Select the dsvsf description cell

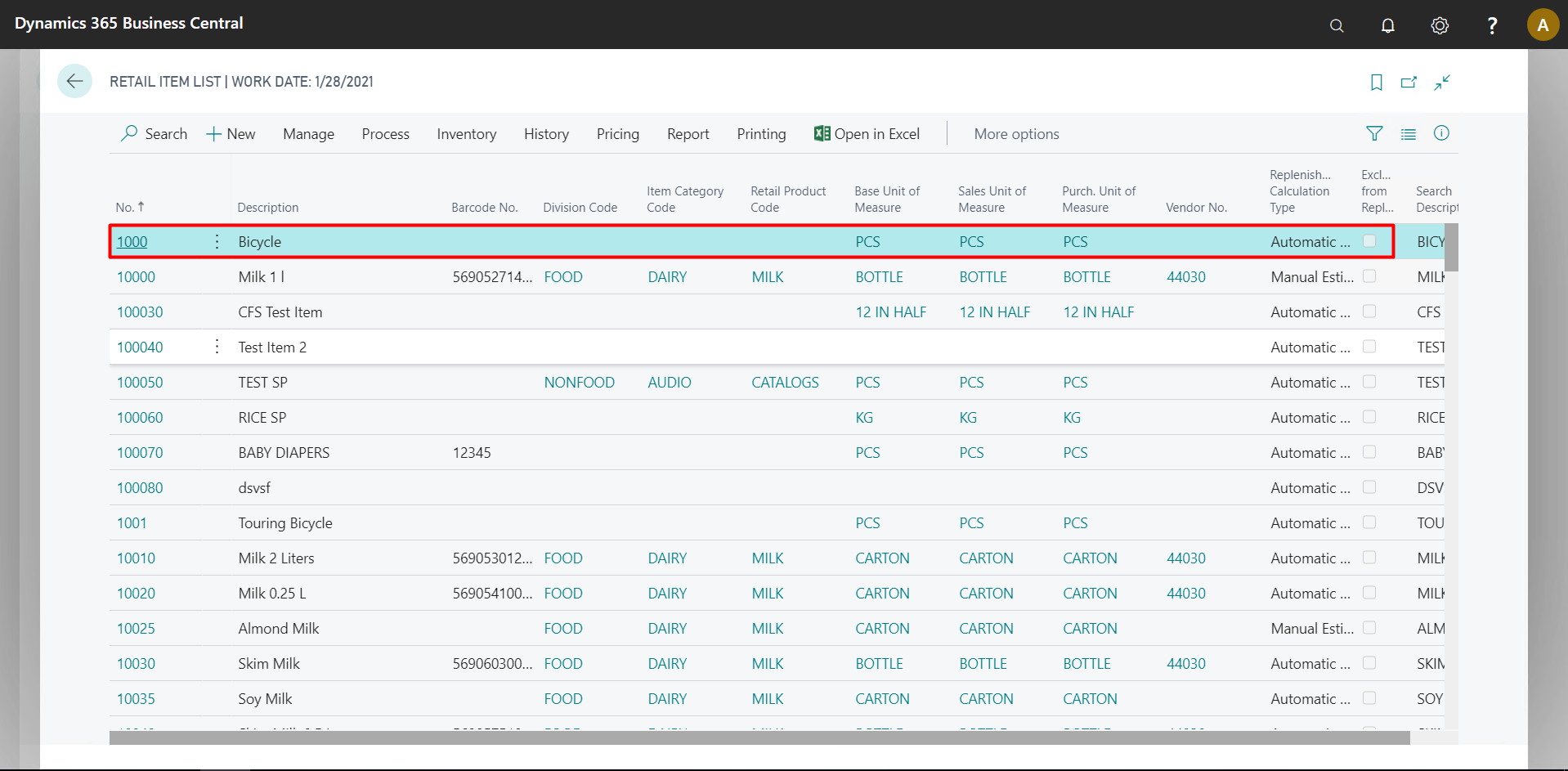pos(254,487)
